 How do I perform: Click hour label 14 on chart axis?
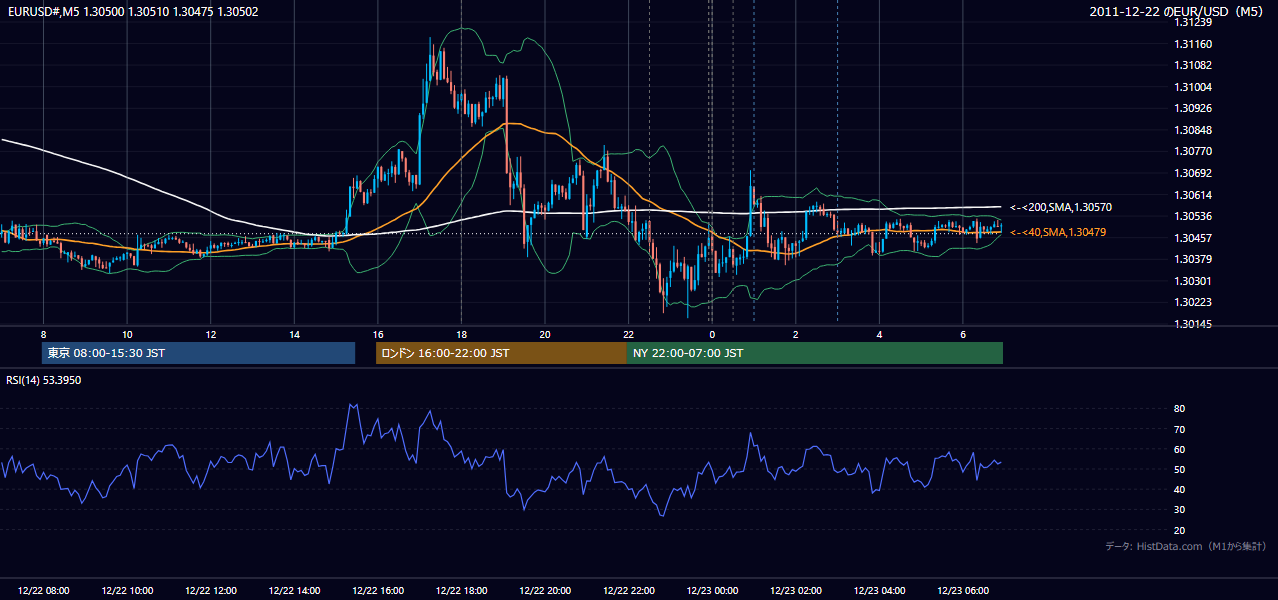(x=294, y=334)
